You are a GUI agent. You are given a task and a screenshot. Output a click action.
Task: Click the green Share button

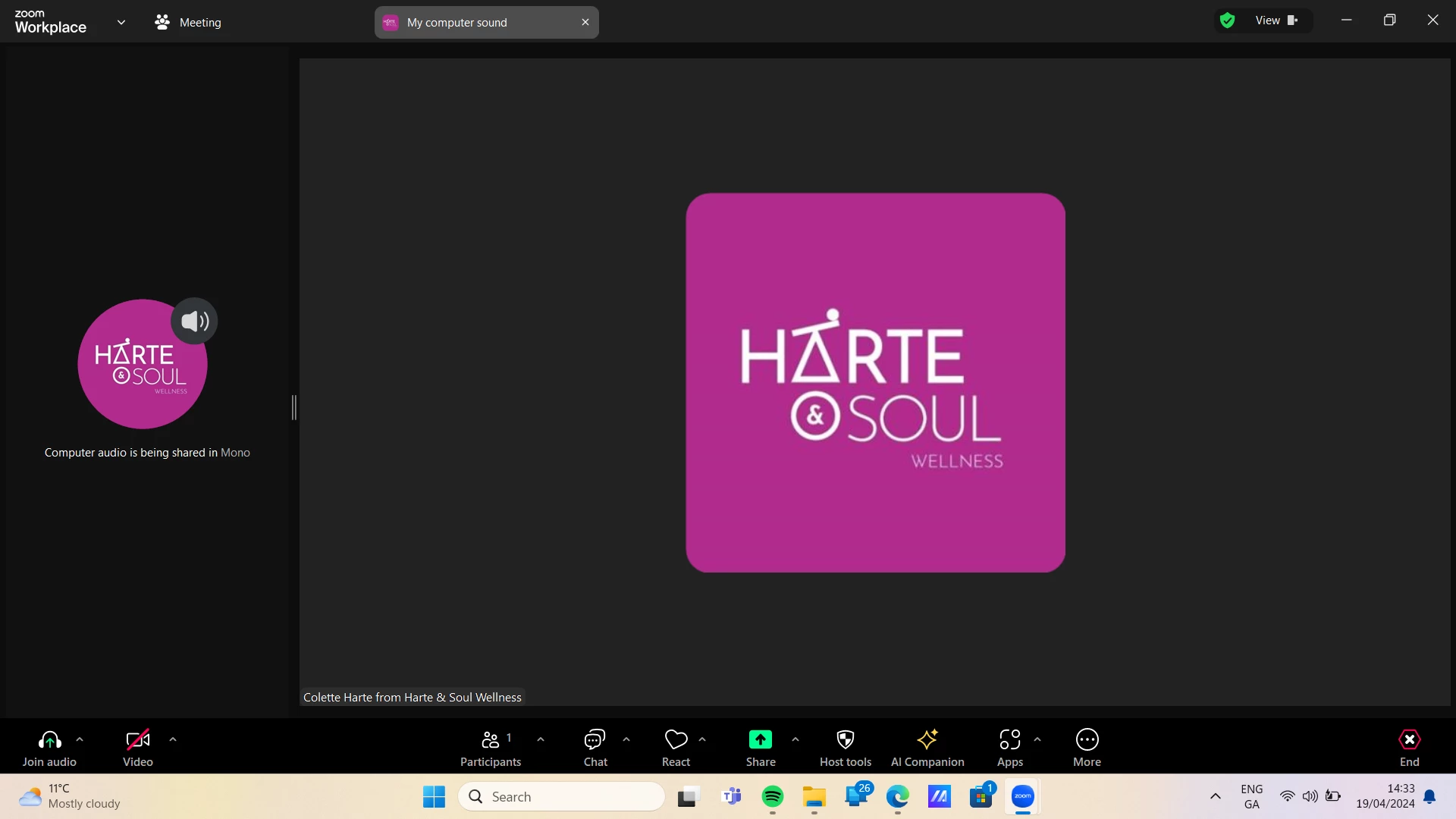tap(760, 747)
